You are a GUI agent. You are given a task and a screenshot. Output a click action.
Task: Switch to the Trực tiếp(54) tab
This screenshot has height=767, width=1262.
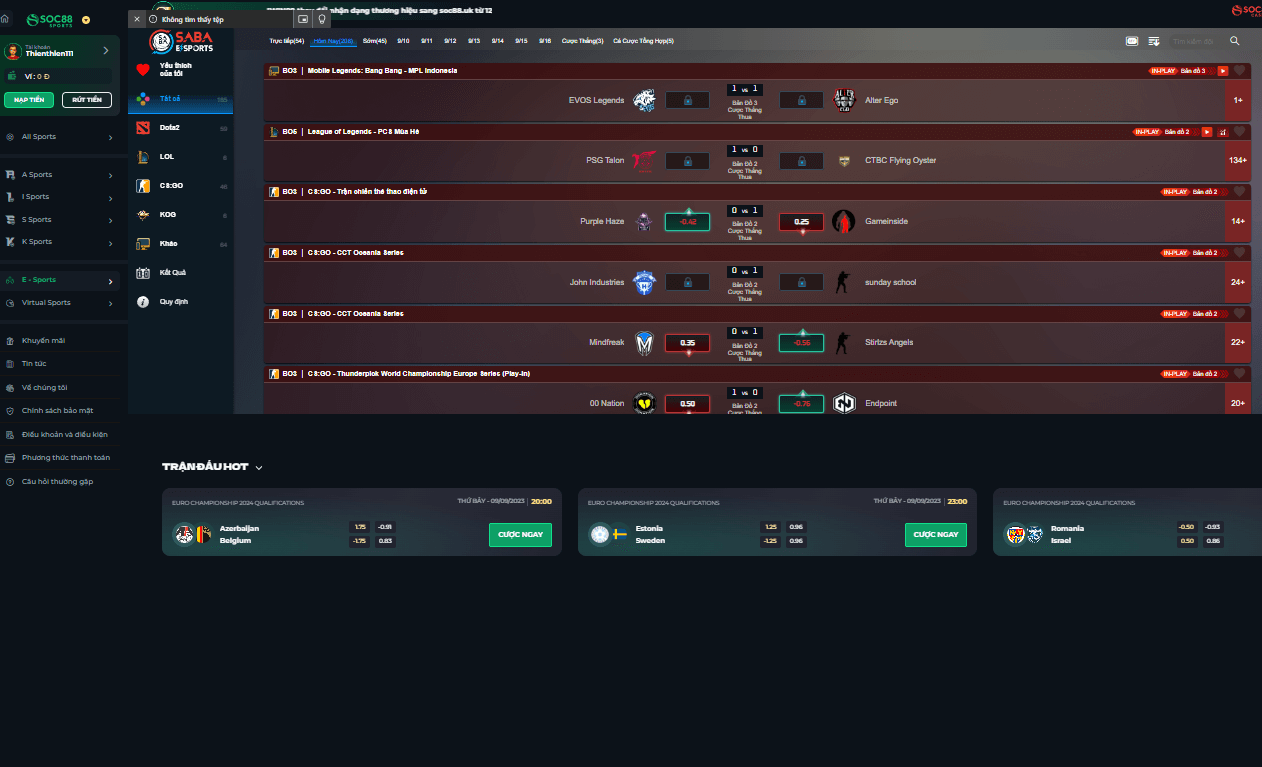point(286,41)
